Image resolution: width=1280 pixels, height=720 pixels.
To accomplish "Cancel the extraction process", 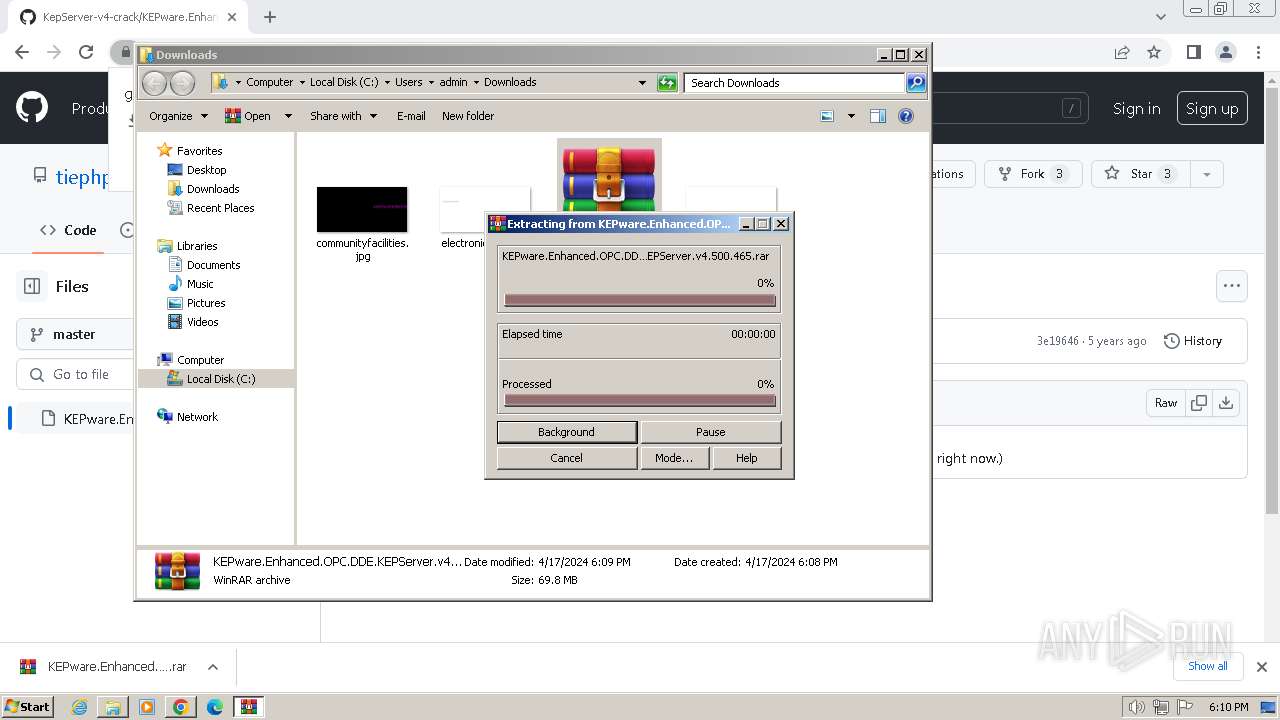I will [566, 458].
